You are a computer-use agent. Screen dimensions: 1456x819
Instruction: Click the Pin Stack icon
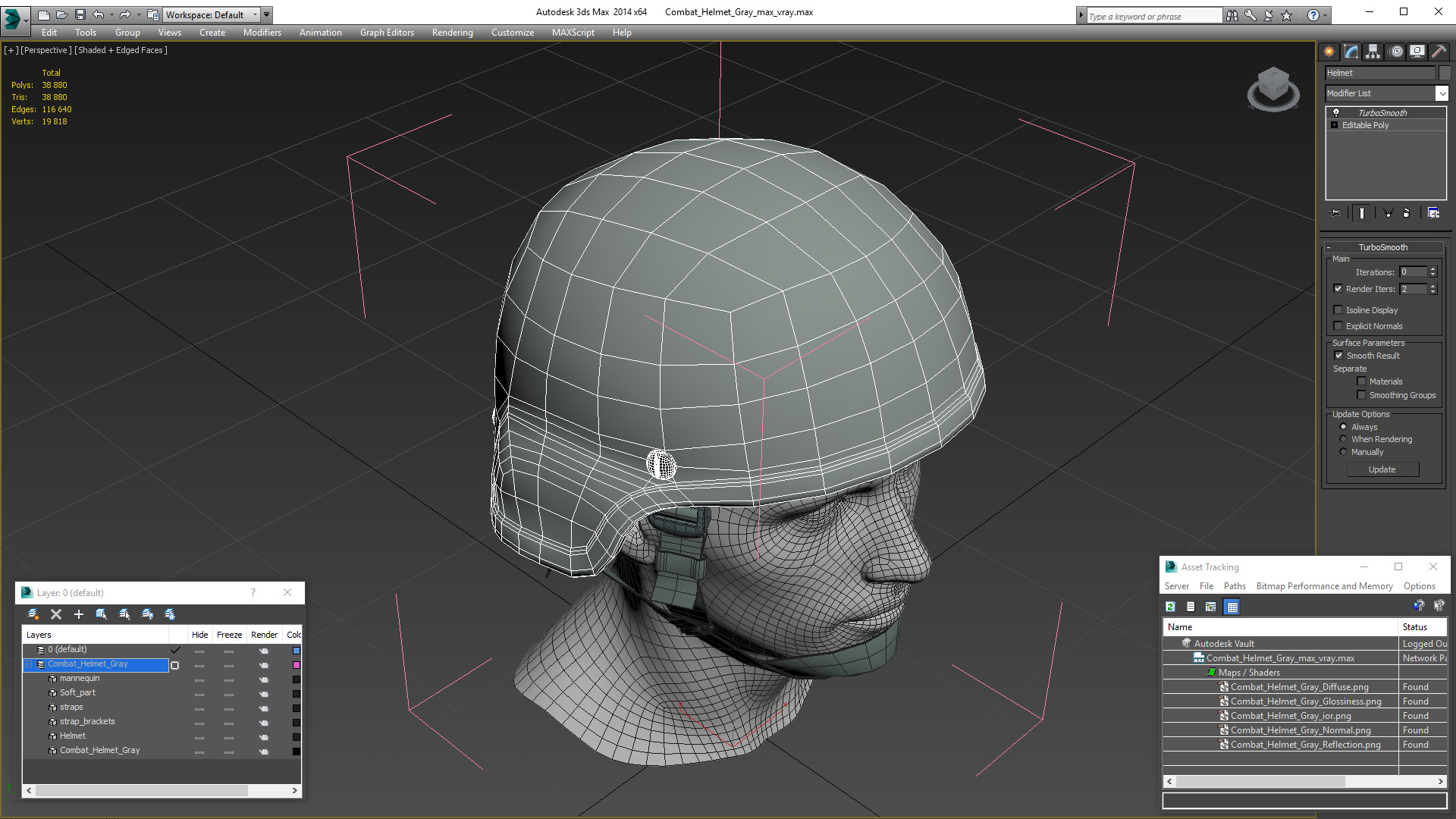1335,213
